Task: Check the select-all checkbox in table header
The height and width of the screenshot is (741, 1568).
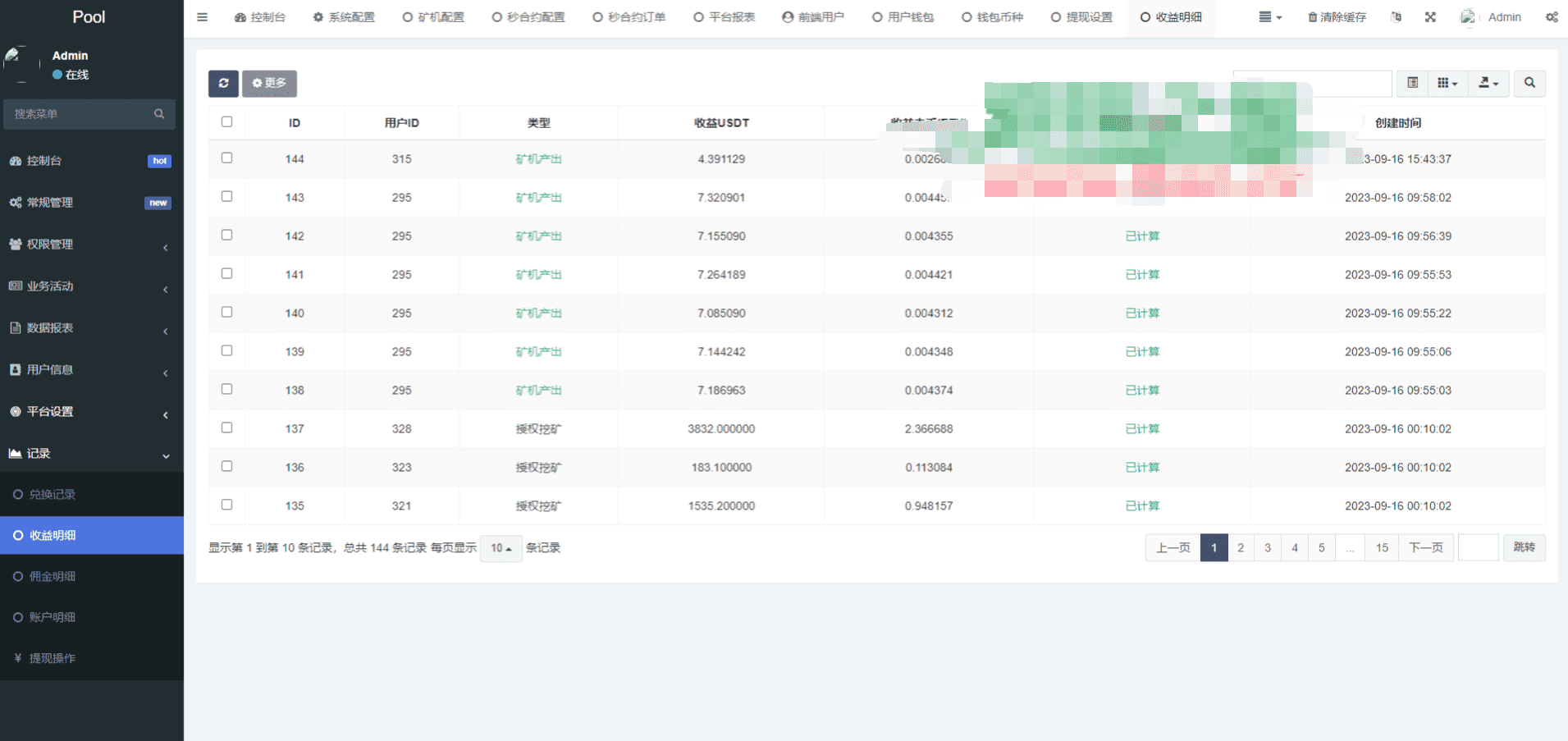Action: click(x=227, y=121)
